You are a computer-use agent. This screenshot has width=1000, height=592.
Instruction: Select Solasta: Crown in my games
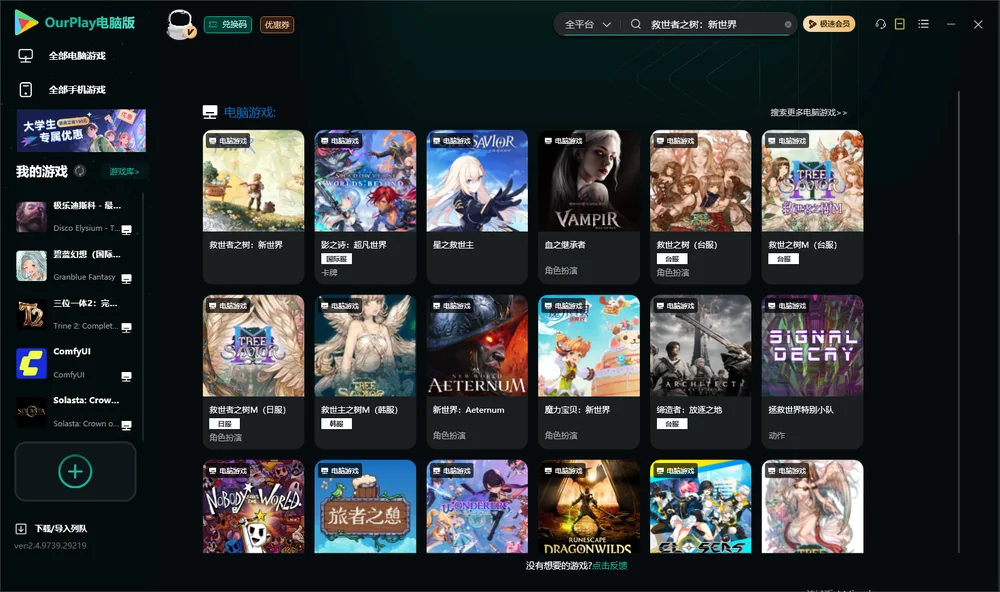coord(75,412)
